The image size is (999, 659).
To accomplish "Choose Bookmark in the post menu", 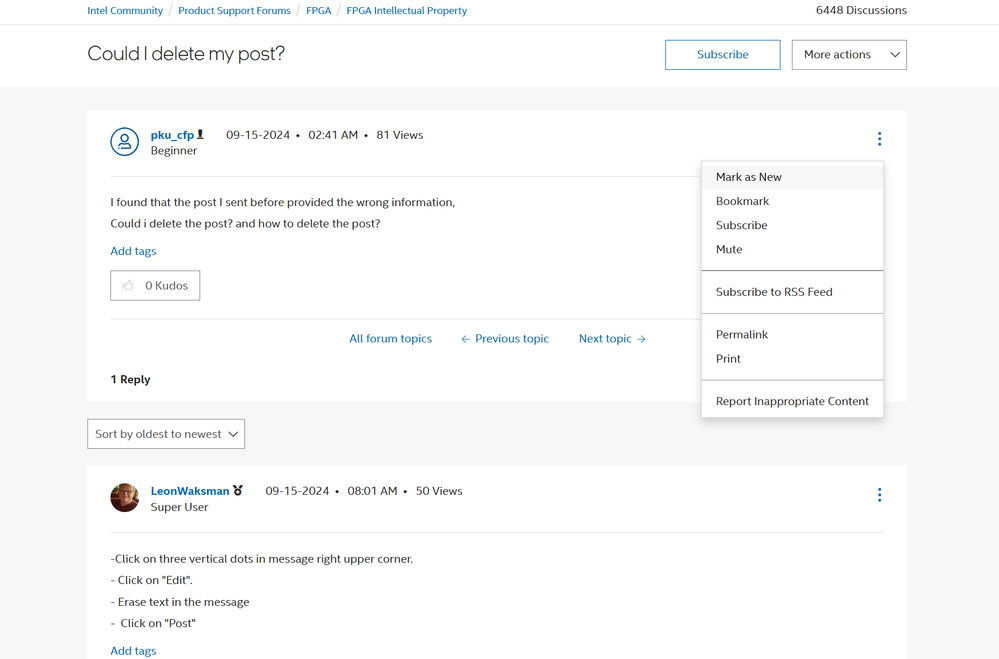I will (792, 201).
